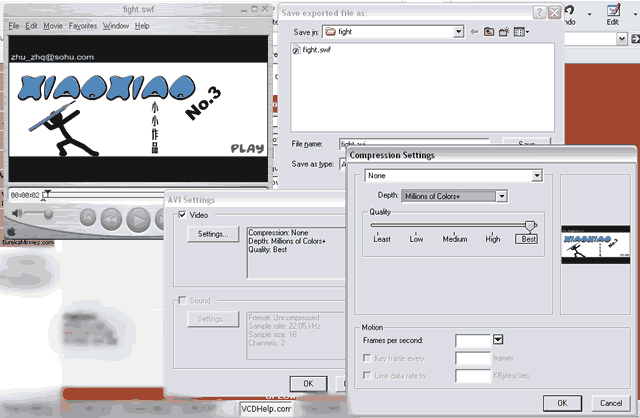Open the Movie menu in QuickTime player
The width and height of the screenshot is (640, 418).
click(53, 26)
